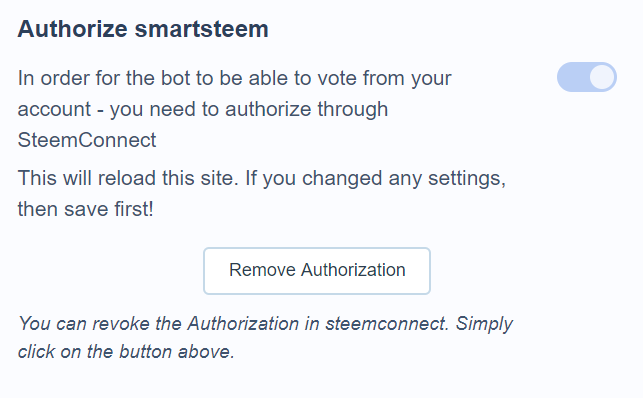The height and width of the screenshot is (398, 643).
Task: Select the "Authorize smartsteem" heading
Action: [x=143, y=29]
